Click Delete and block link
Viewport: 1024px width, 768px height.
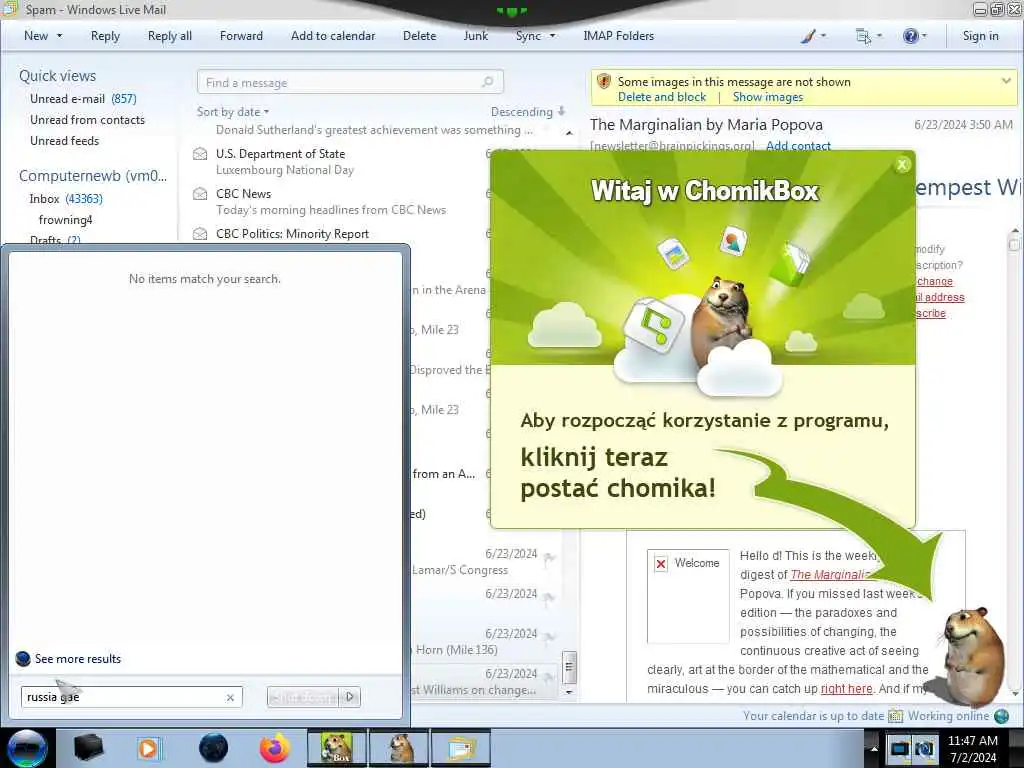tap(662, 97)
